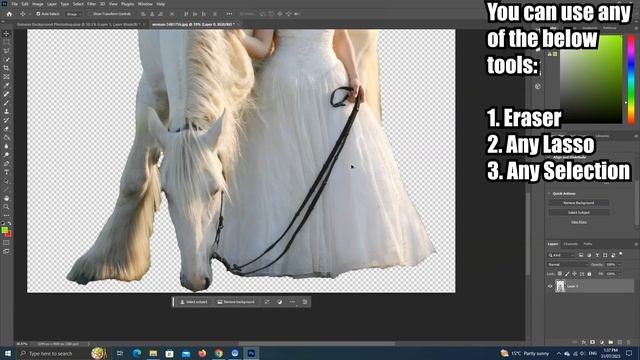Open the layer Kind filter dropdown

(561, 255)
